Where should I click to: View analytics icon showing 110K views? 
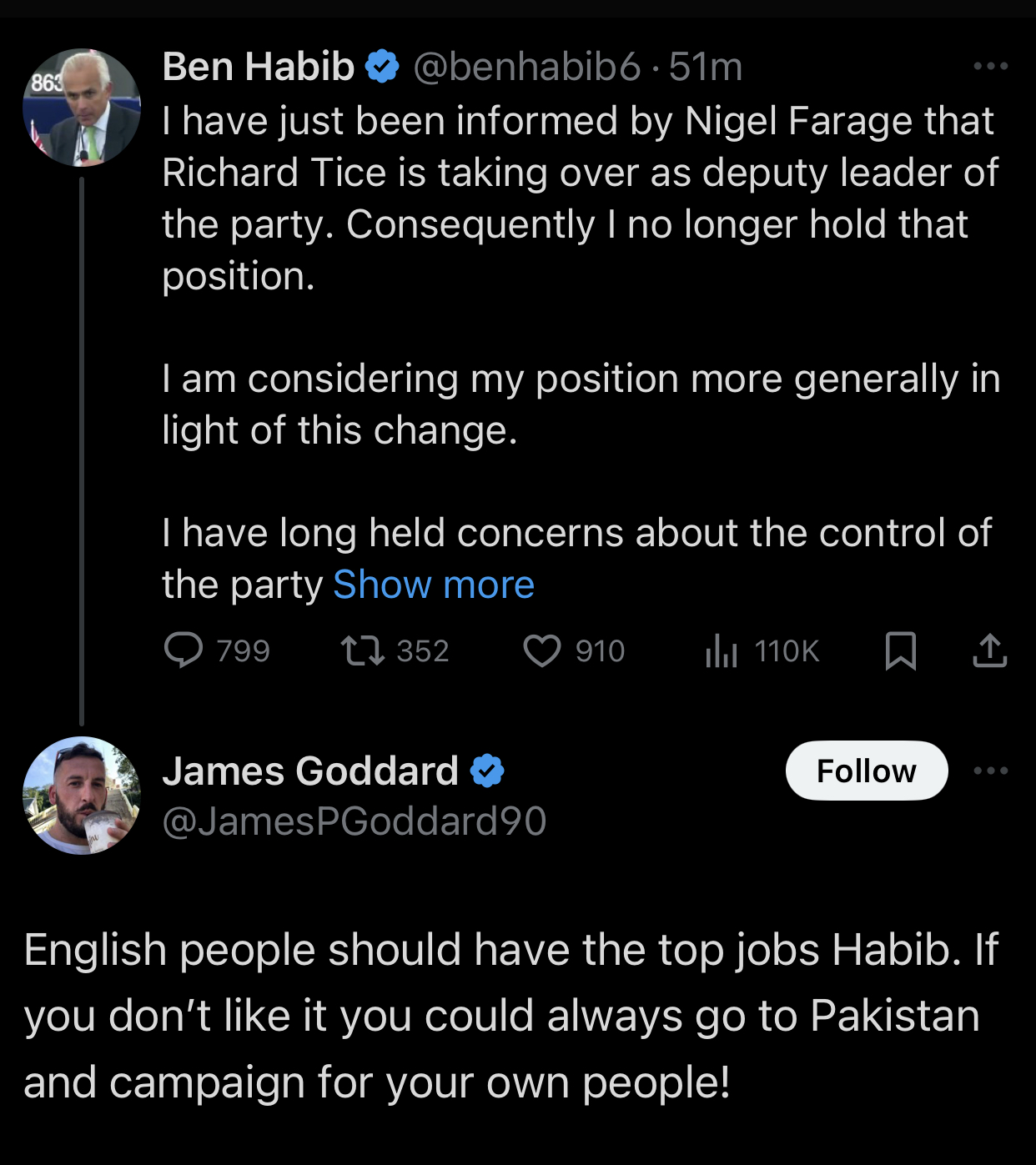722,650
